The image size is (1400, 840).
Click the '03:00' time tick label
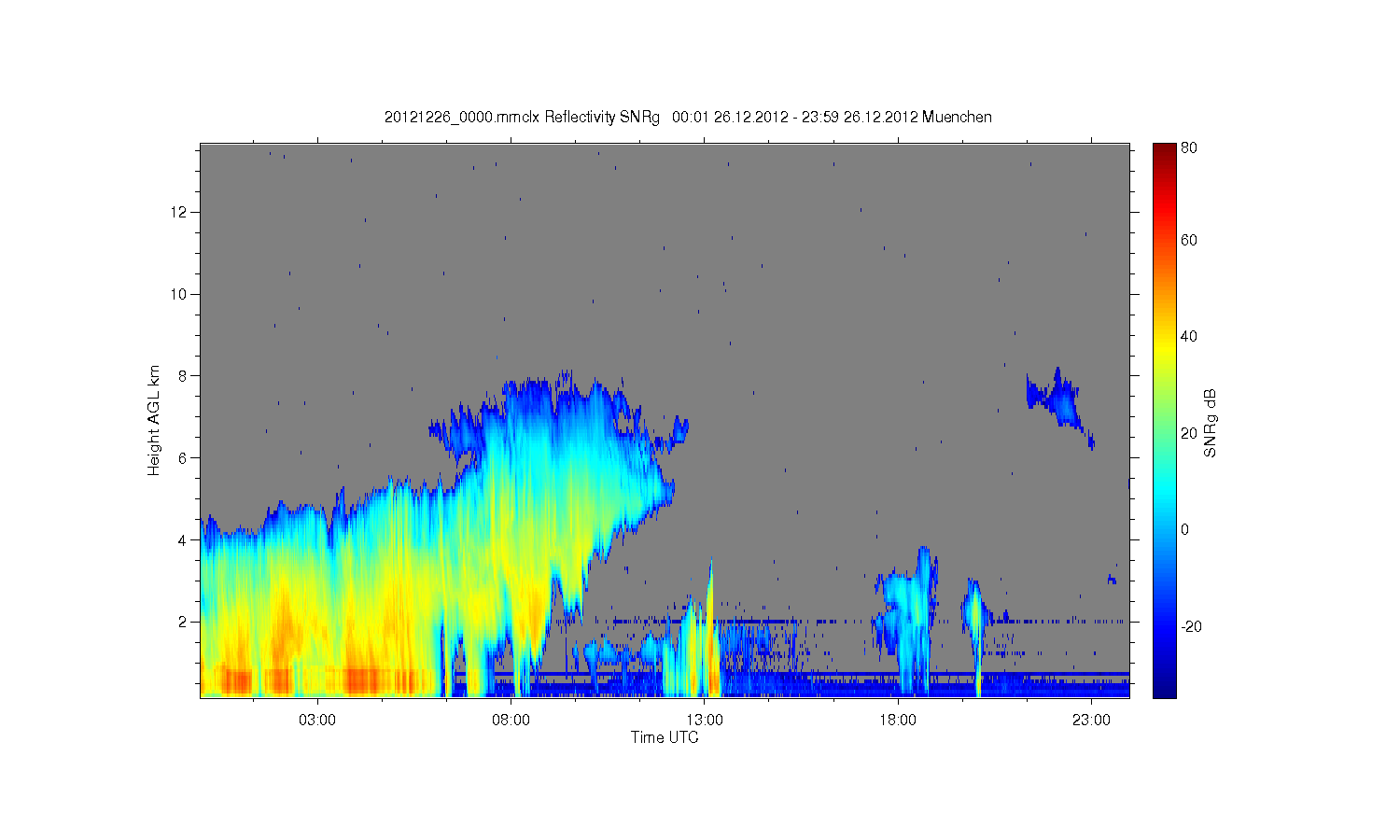click(x=317, y=720)
